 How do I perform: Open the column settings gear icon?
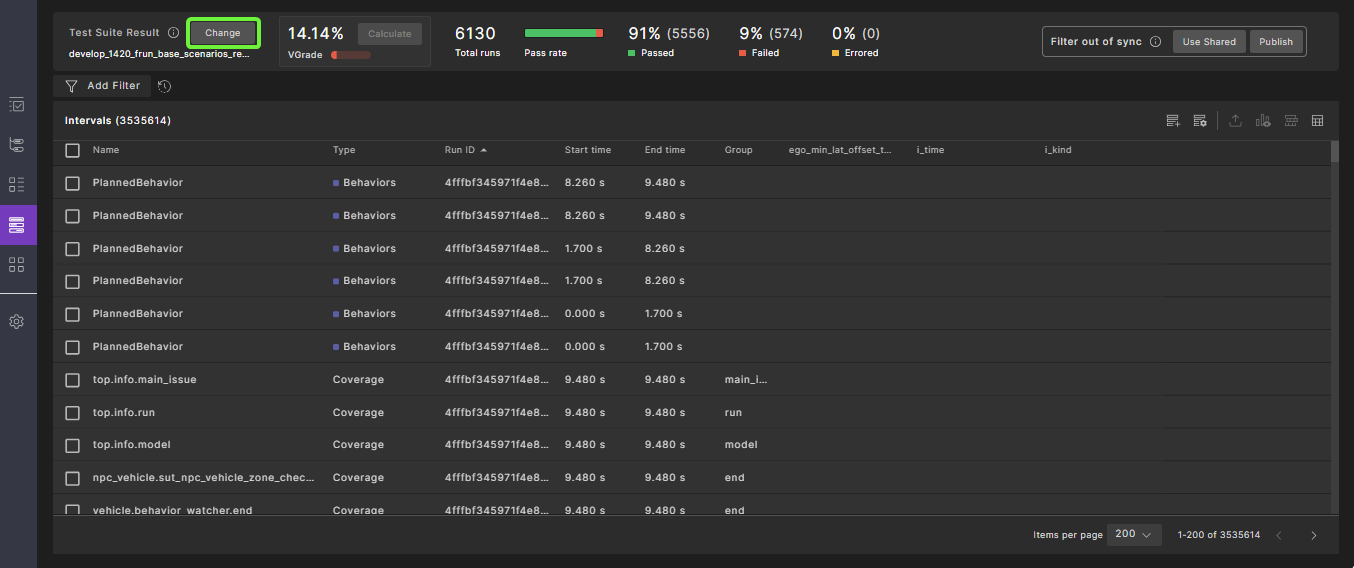[x=1200, y=121]
